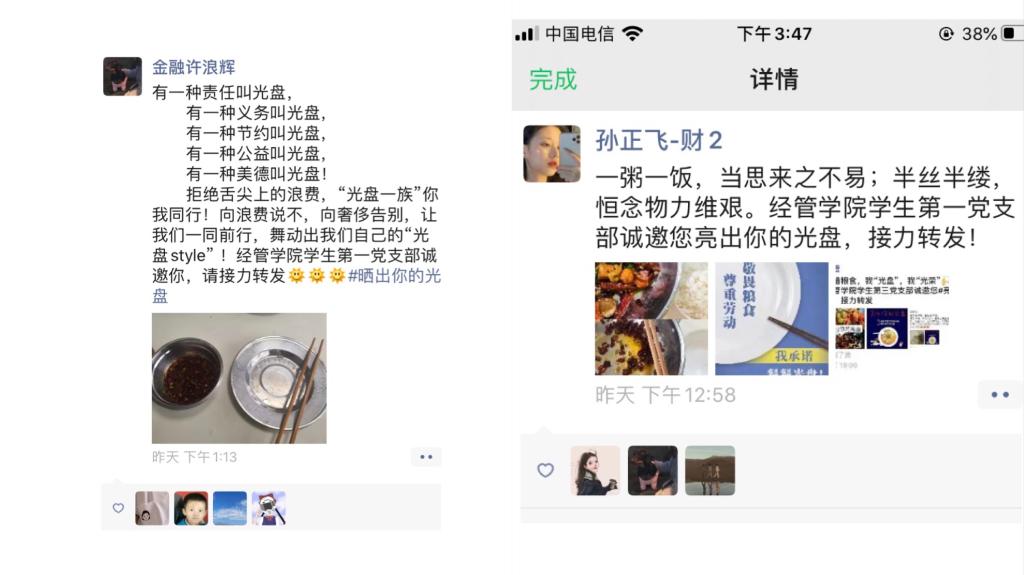Viewport: 1024px width, 575px height.
Task: Open 孙正飞-财2 profile avatar
Action: 552,154
